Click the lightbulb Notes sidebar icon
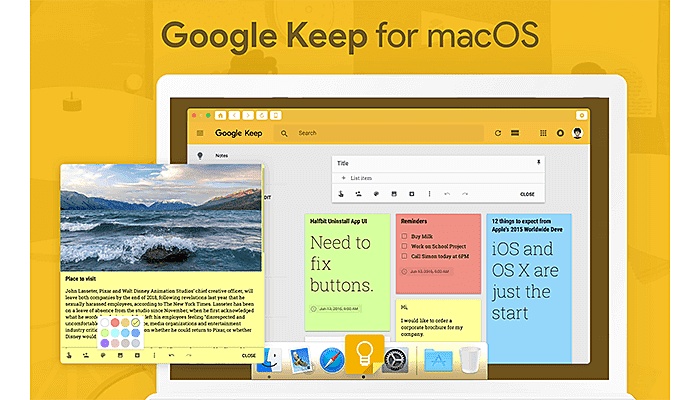Viewport: 700px width, 400px height. click(x=200, y=155)
